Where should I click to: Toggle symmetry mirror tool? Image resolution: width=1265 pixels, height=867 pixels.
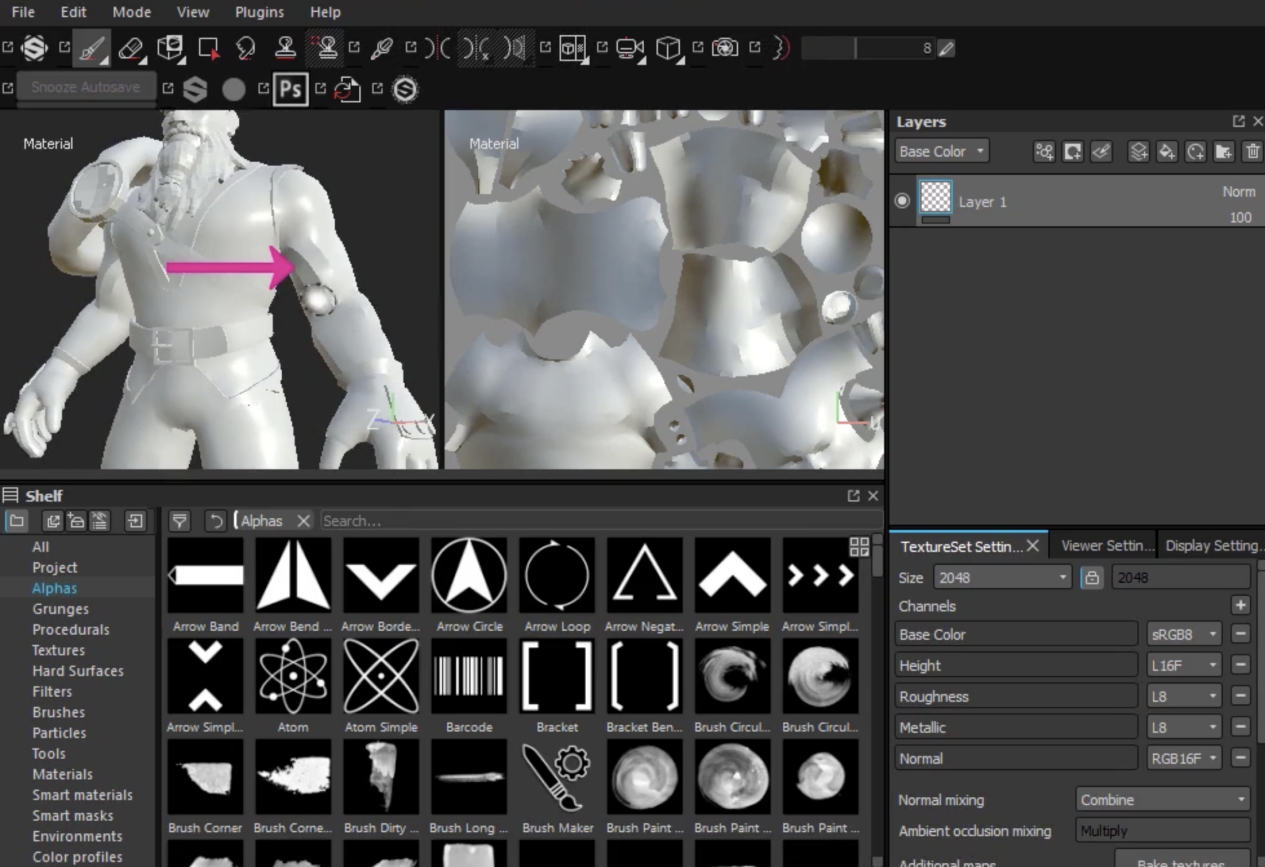pyautogui.click(x=436, y=47)
